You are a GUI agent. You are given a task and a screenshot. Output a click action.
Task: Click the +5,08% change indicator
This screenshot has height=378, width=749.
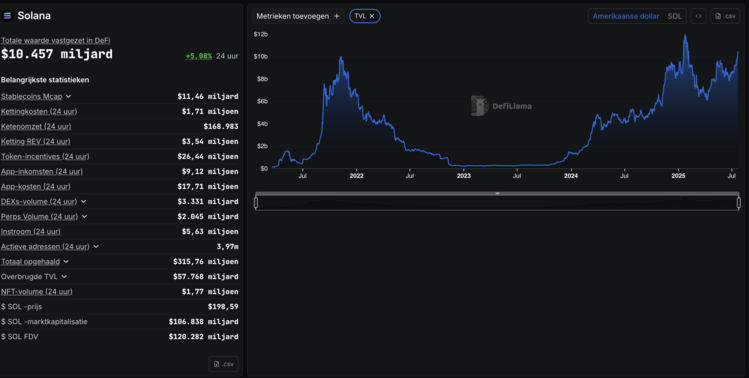click(x=199, y=56)
